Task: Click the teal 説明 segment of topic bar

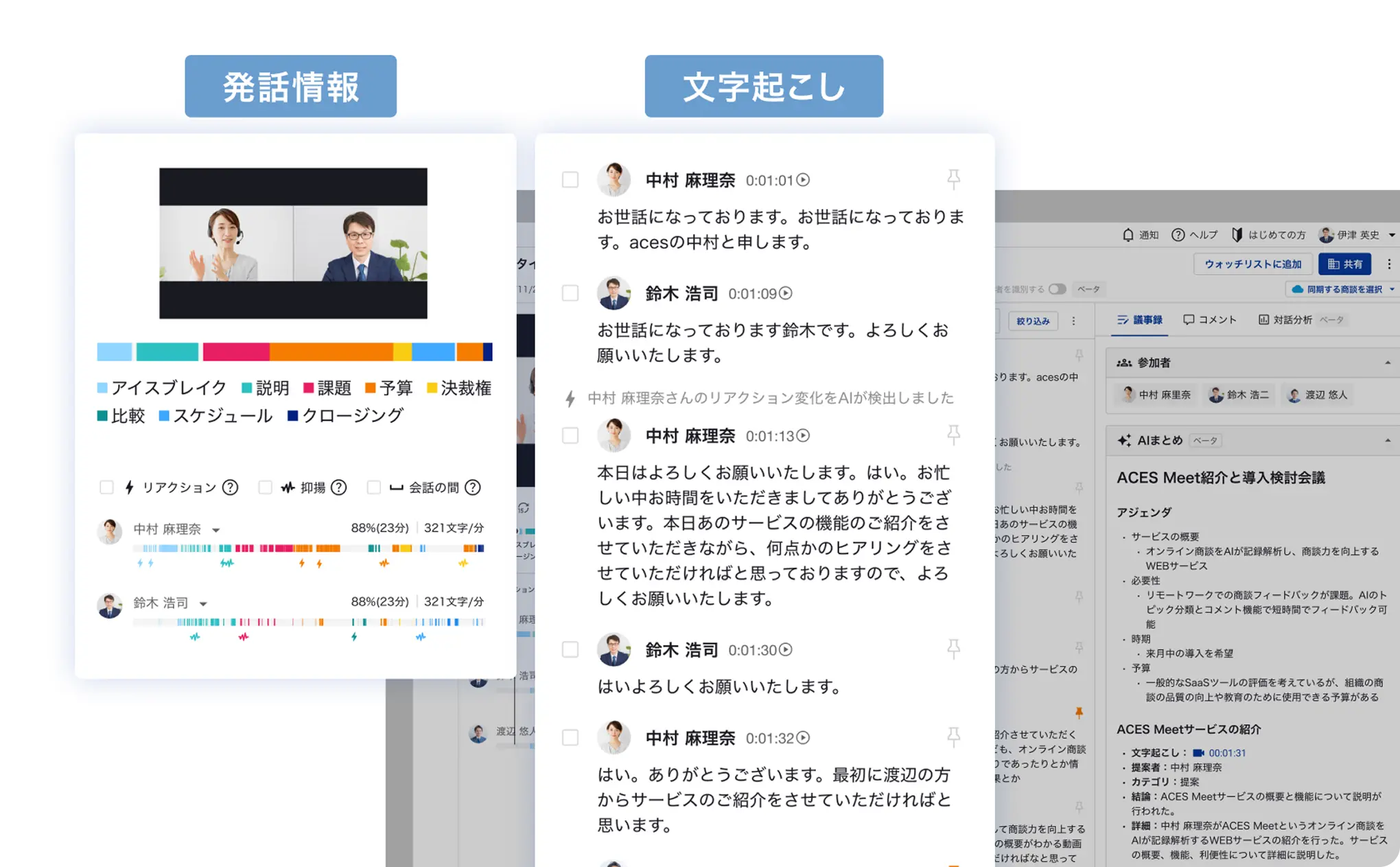Action: pyautogui.click(x=167, y=352)
